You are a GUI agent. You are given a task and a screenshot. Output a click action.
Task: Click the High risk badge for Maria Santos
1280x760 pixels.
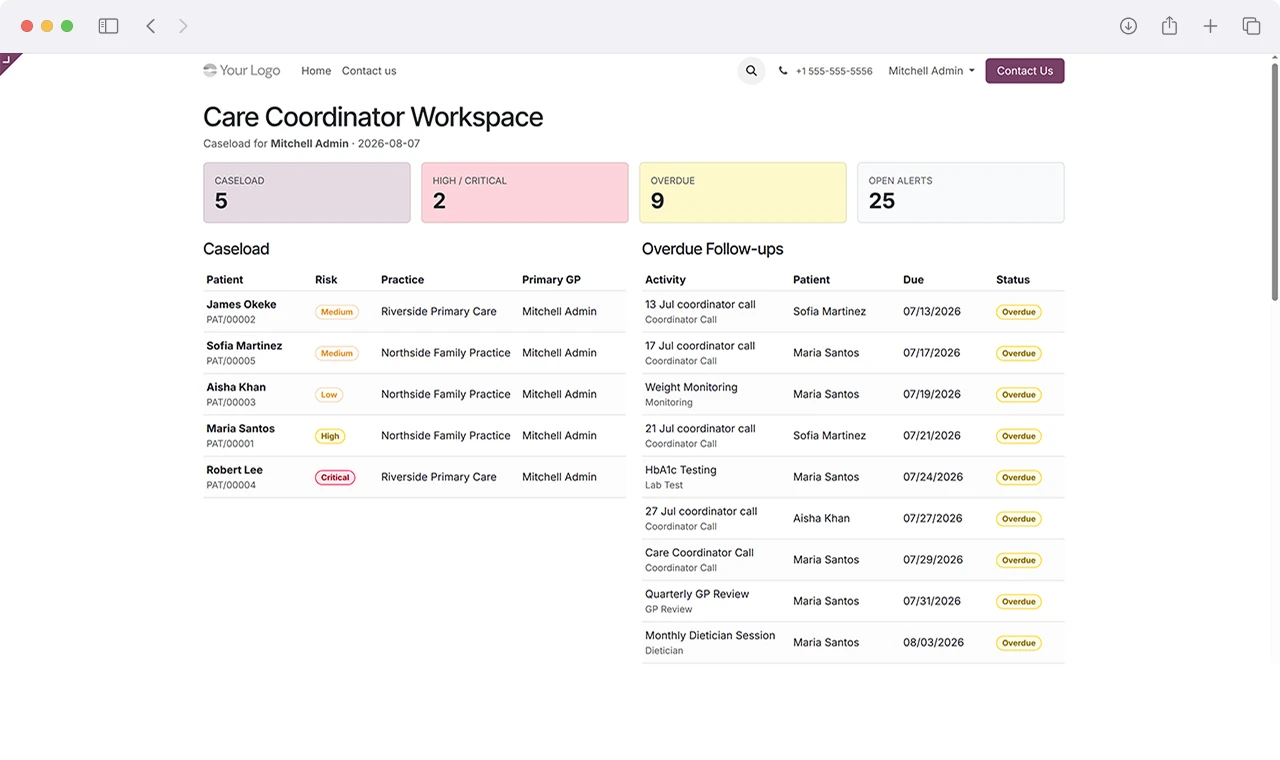(330, 436)
